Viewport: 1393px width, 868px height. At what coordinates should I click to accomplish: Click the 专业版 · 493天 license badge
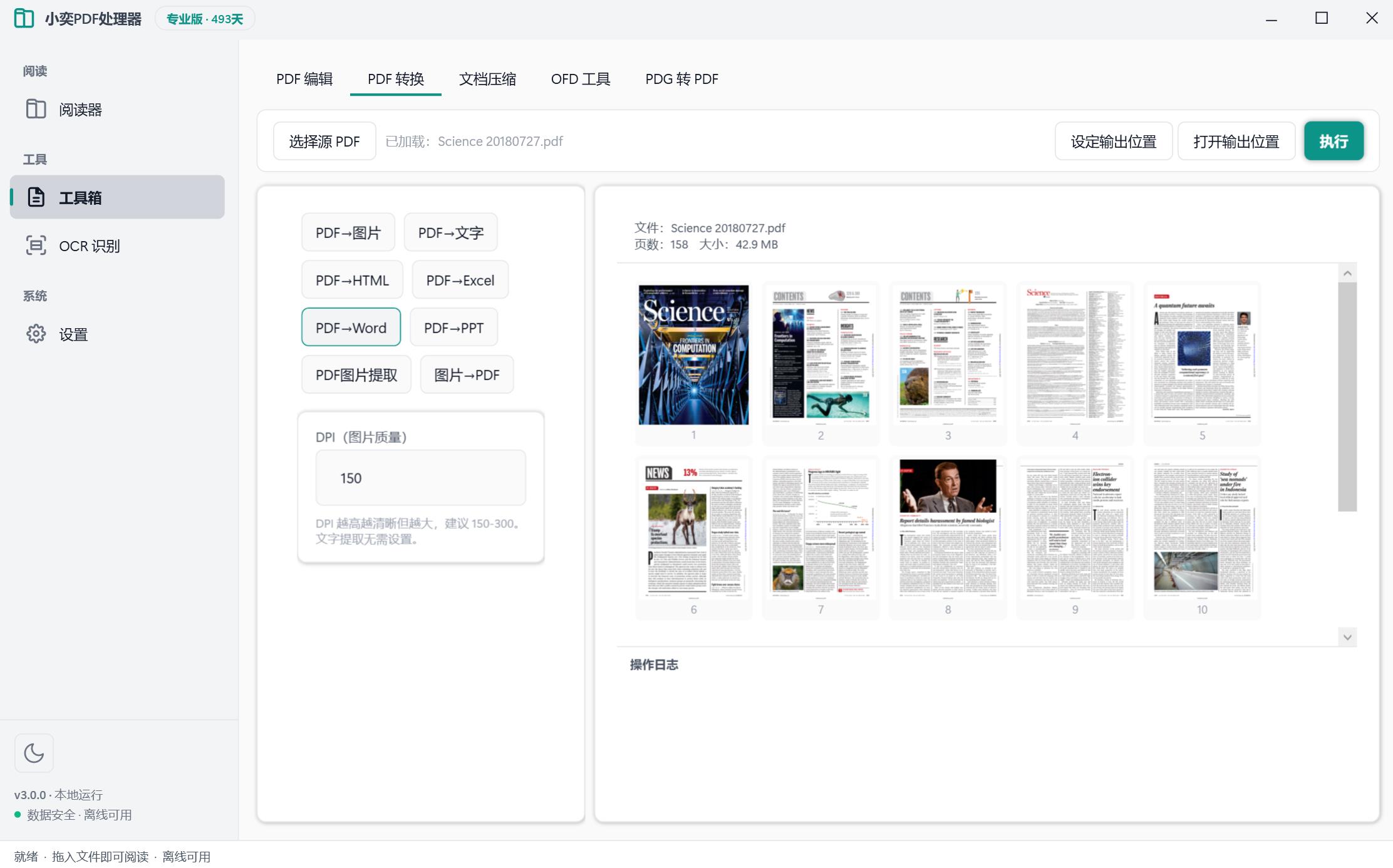tap(205, 19)
